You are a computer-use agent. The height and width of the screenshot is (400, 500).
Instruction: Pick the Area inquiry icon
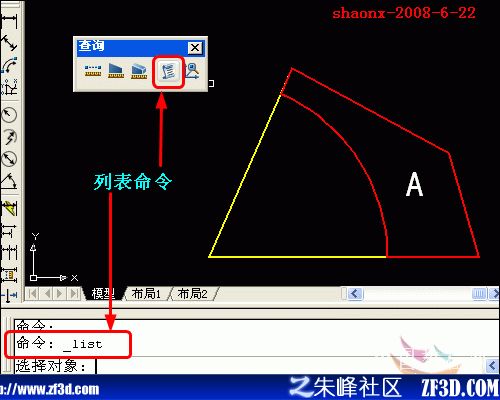pyautogui.click(x=116, y=71)
